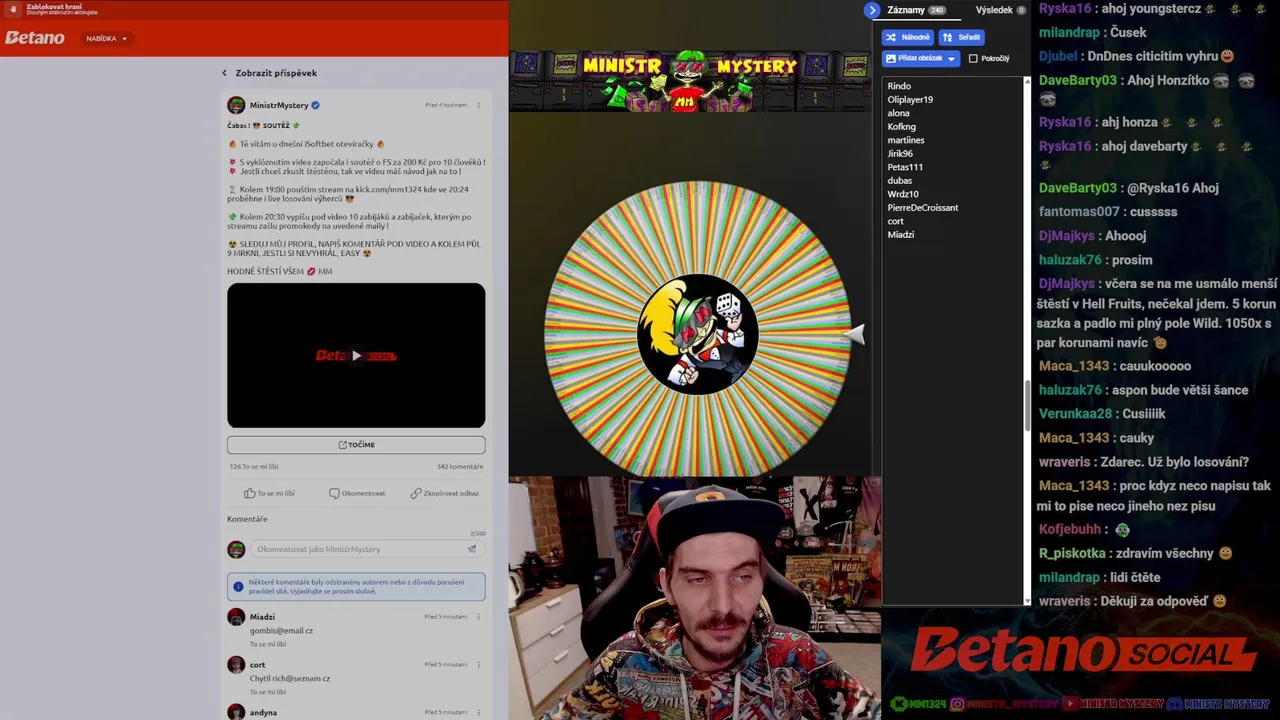Click entry Rindo in list
Screen dimensions: 1280x720
899,86
